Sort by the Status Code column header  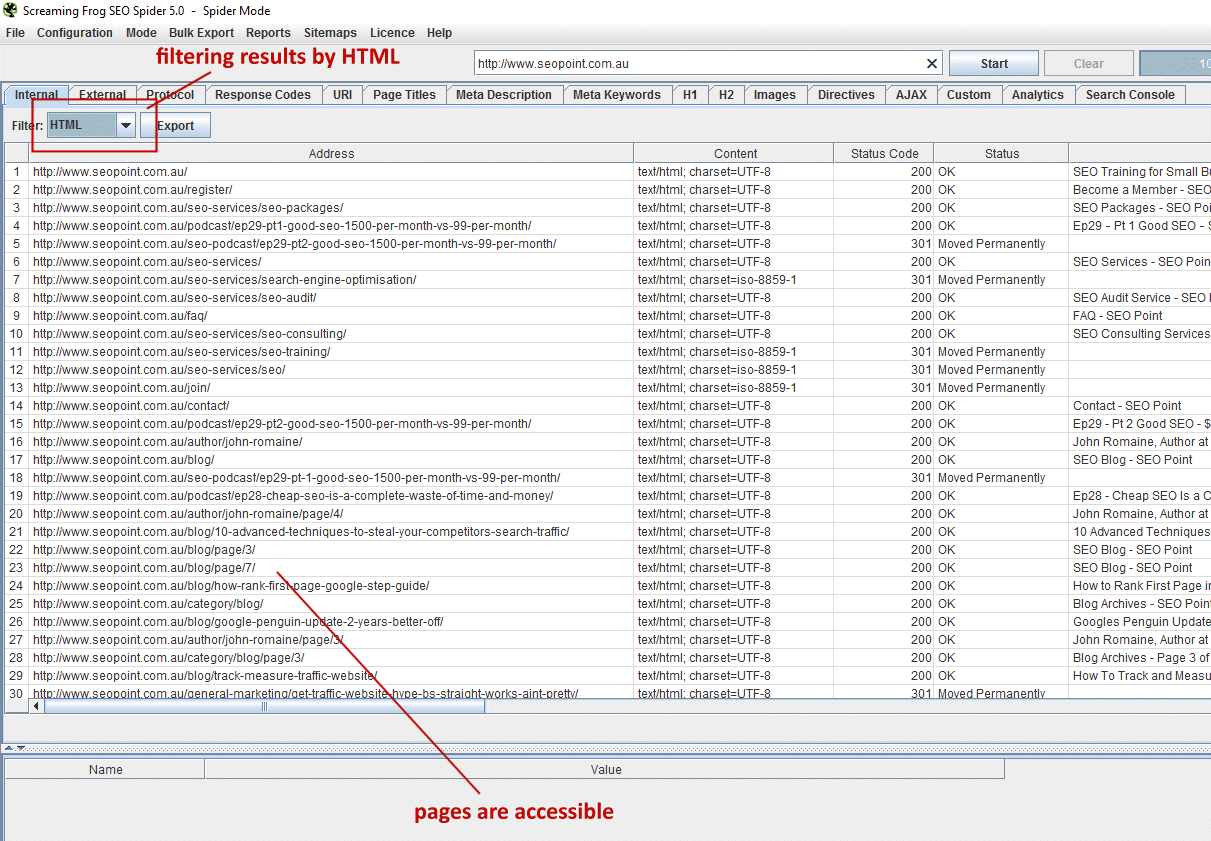tap(884, 153)
